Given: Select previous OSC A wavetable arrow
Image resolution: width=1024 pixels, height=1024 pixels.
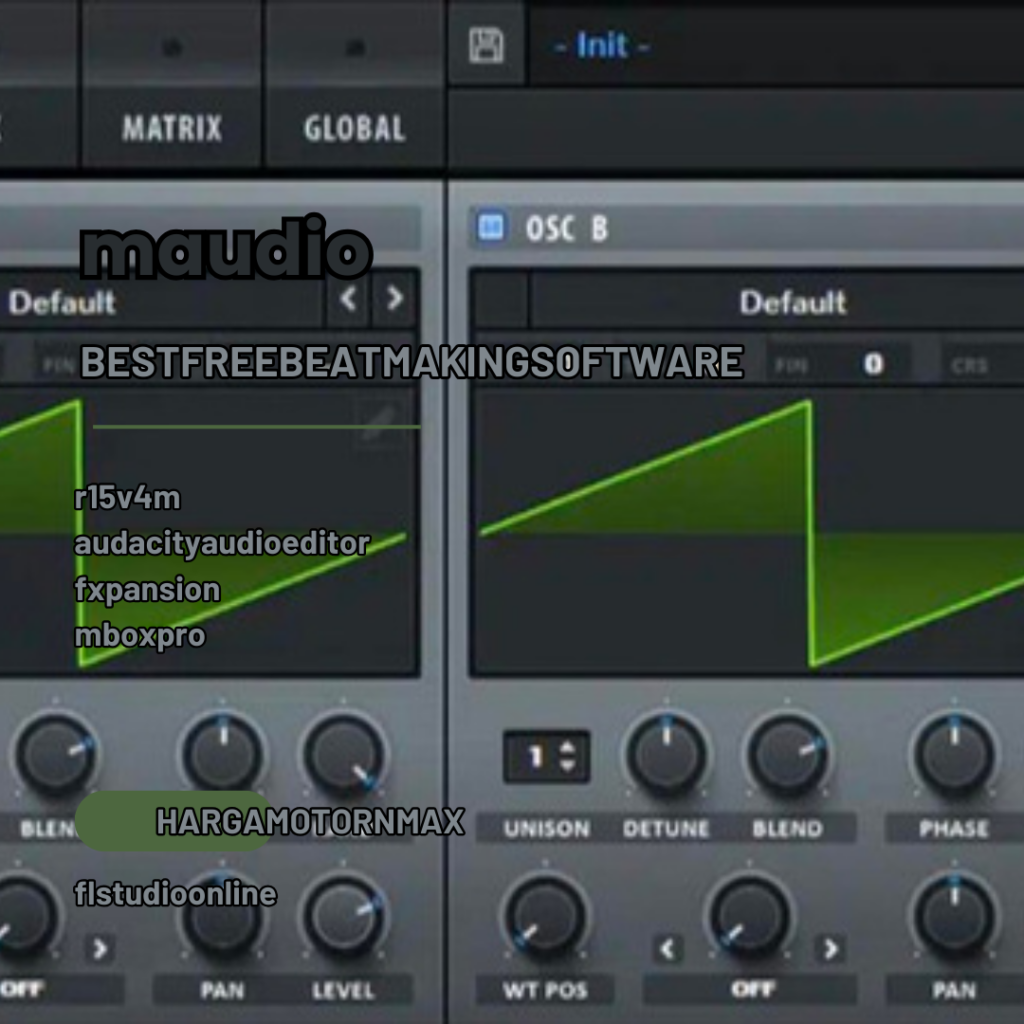Looking at the screenshot, I should [348, 299].
